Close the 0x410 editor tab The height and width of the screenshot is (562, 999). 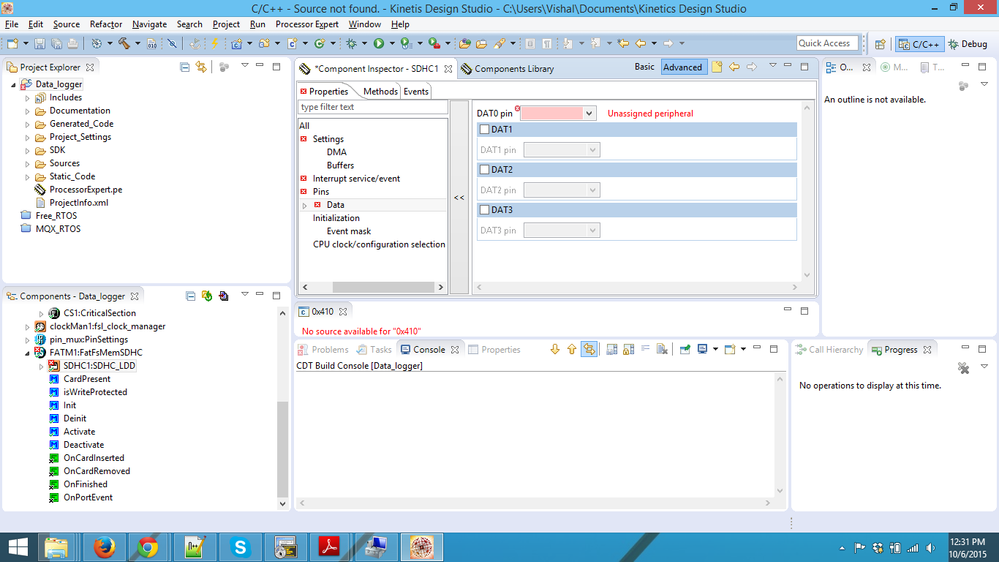click(x=343, y=312)
